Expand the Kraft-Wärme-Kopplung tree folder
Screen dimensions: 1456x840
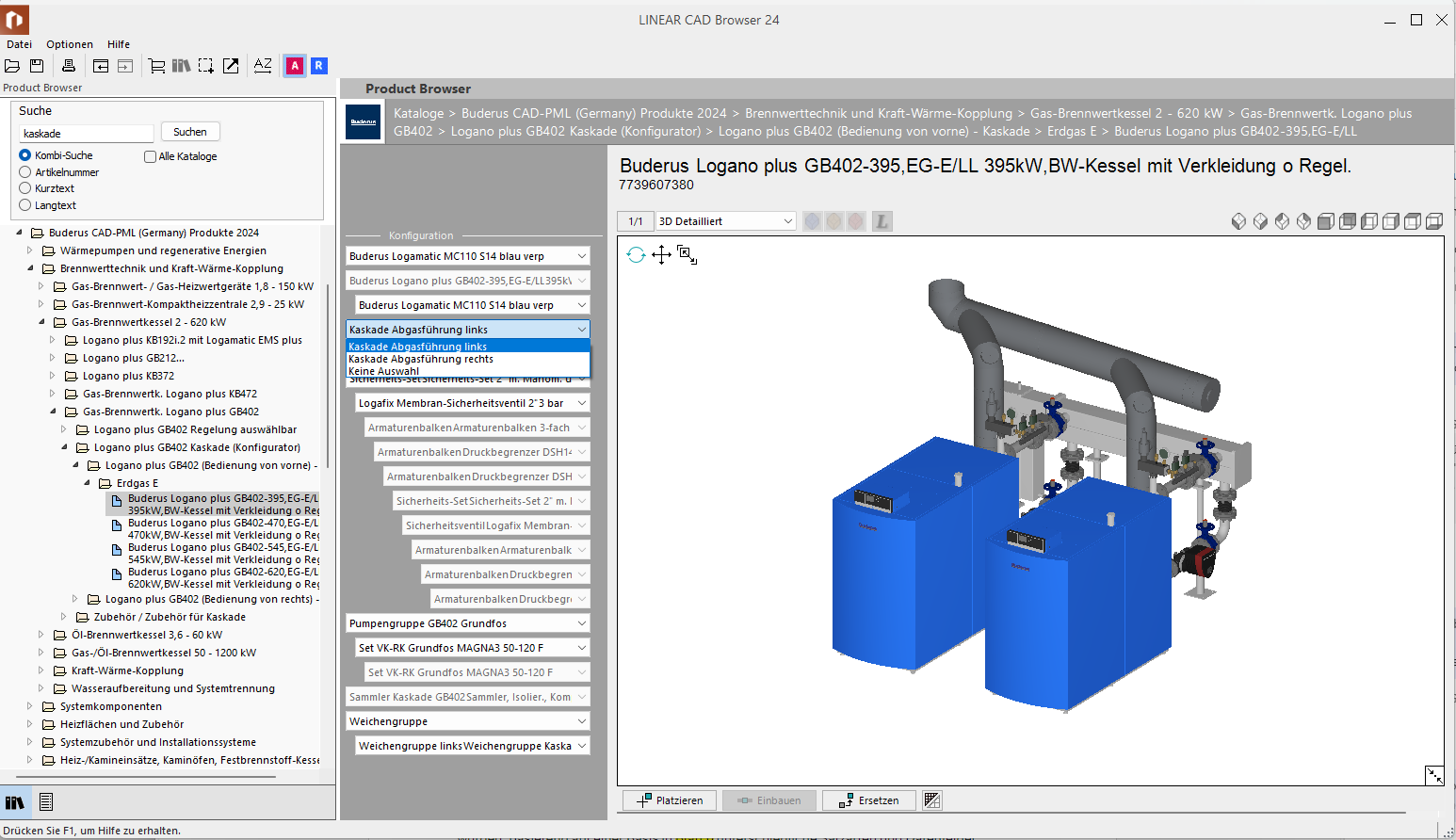pyautogui.click(x=41, y=670)
